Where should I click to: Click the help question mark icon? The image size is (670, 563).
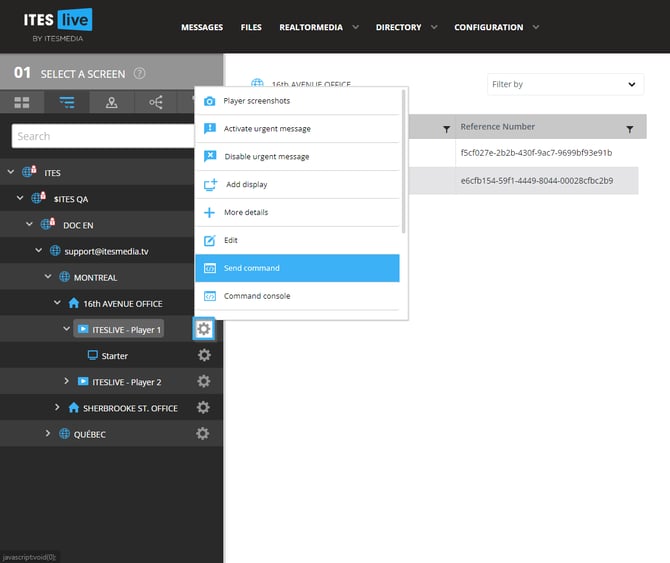click(140, 73)
